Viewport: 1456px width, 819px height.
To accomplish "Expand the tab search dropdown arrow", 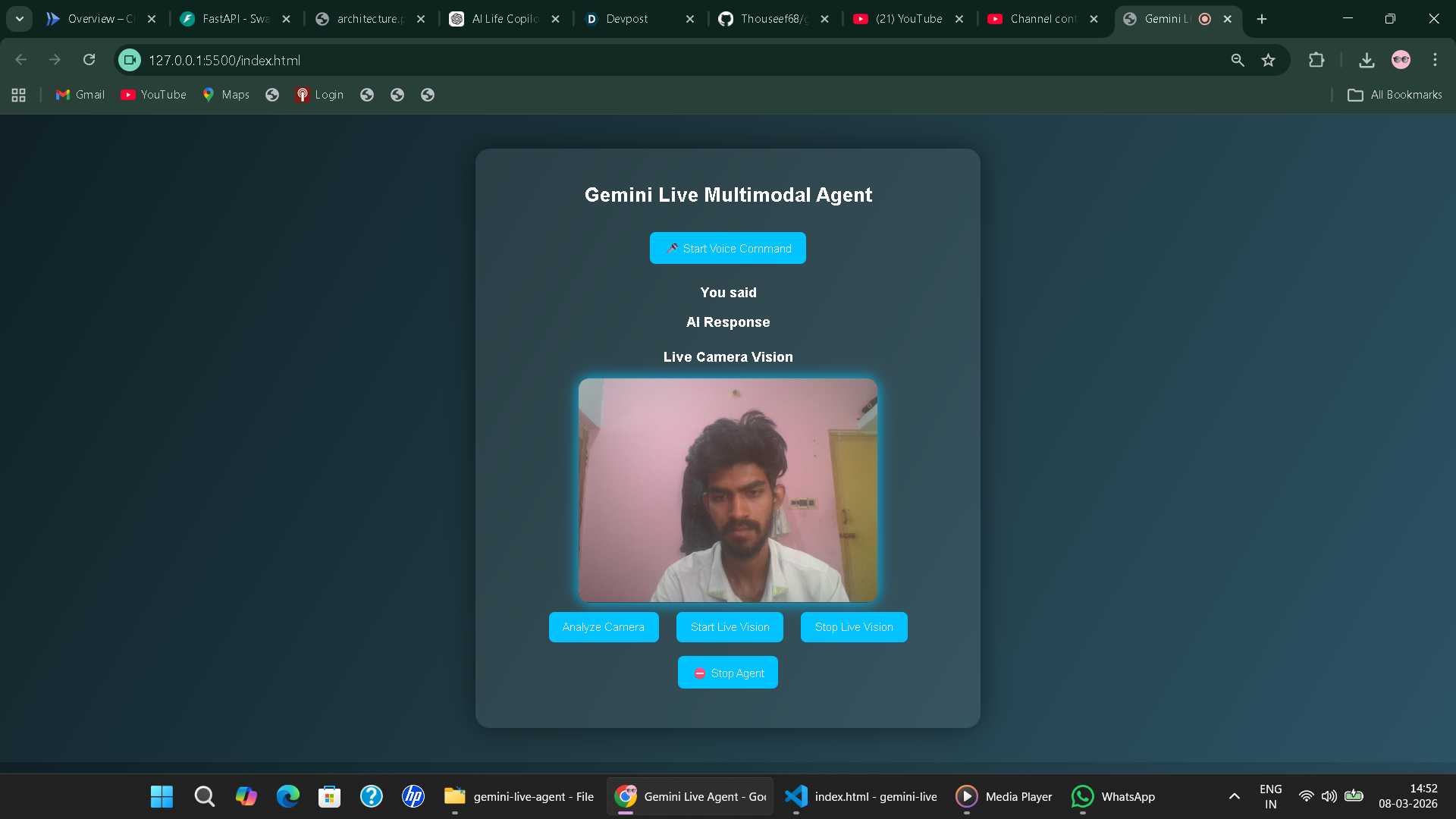I will pyautogui.click(x=20, y=19).
